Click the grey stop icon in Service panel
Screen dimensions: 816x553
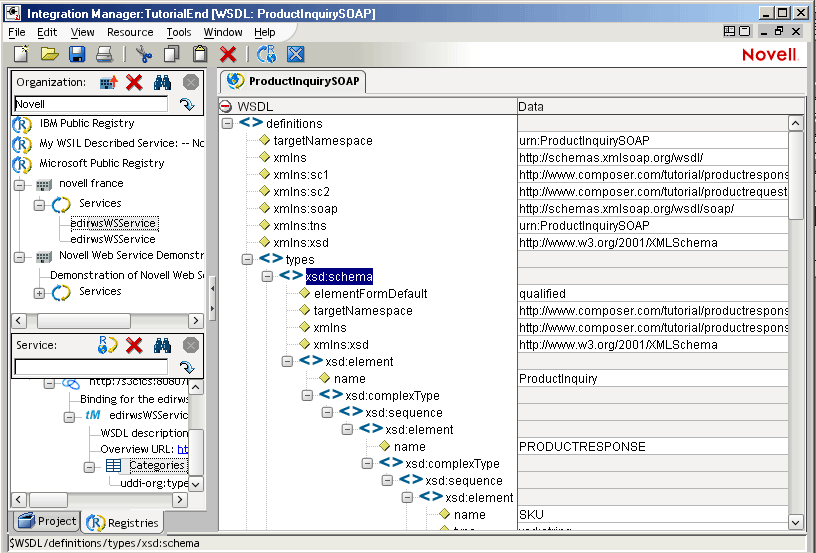coord(190,345)
